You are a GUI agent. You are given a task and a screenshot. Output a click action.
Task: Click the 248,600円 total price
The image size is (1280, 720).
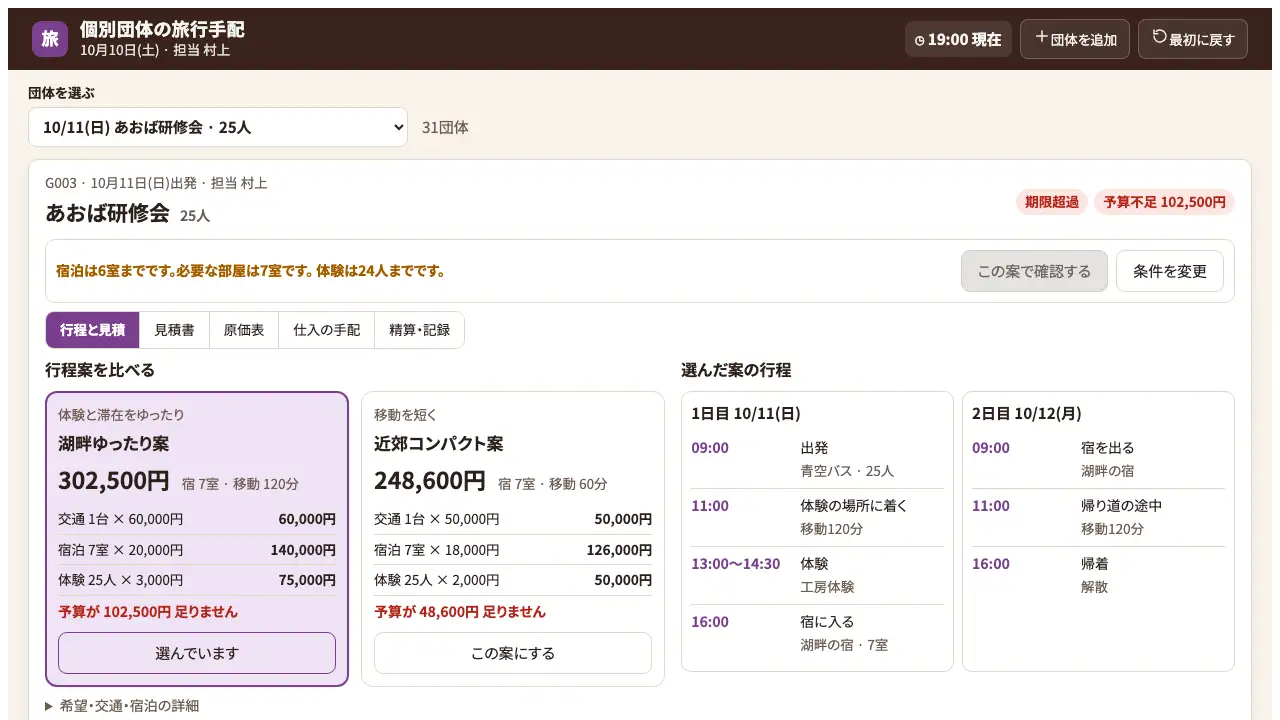click(x=429, y=481)
